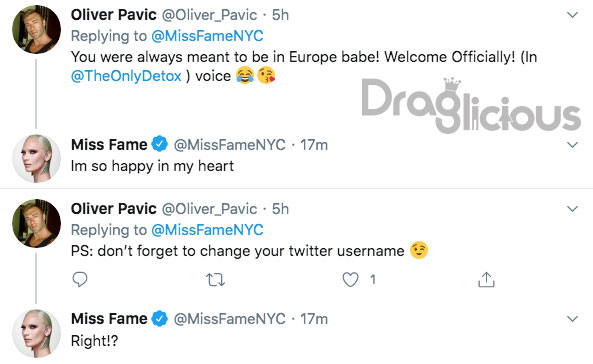
Task: Open the Oliver Pavic name on 'PS:' tweet
Action: tap(113, 208)
